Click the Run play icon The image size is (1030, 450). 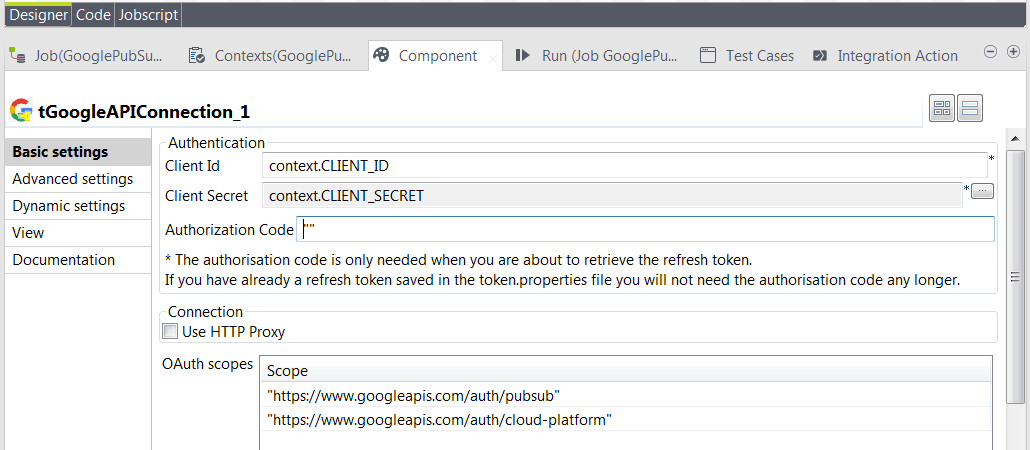click(x=522, y=55)
